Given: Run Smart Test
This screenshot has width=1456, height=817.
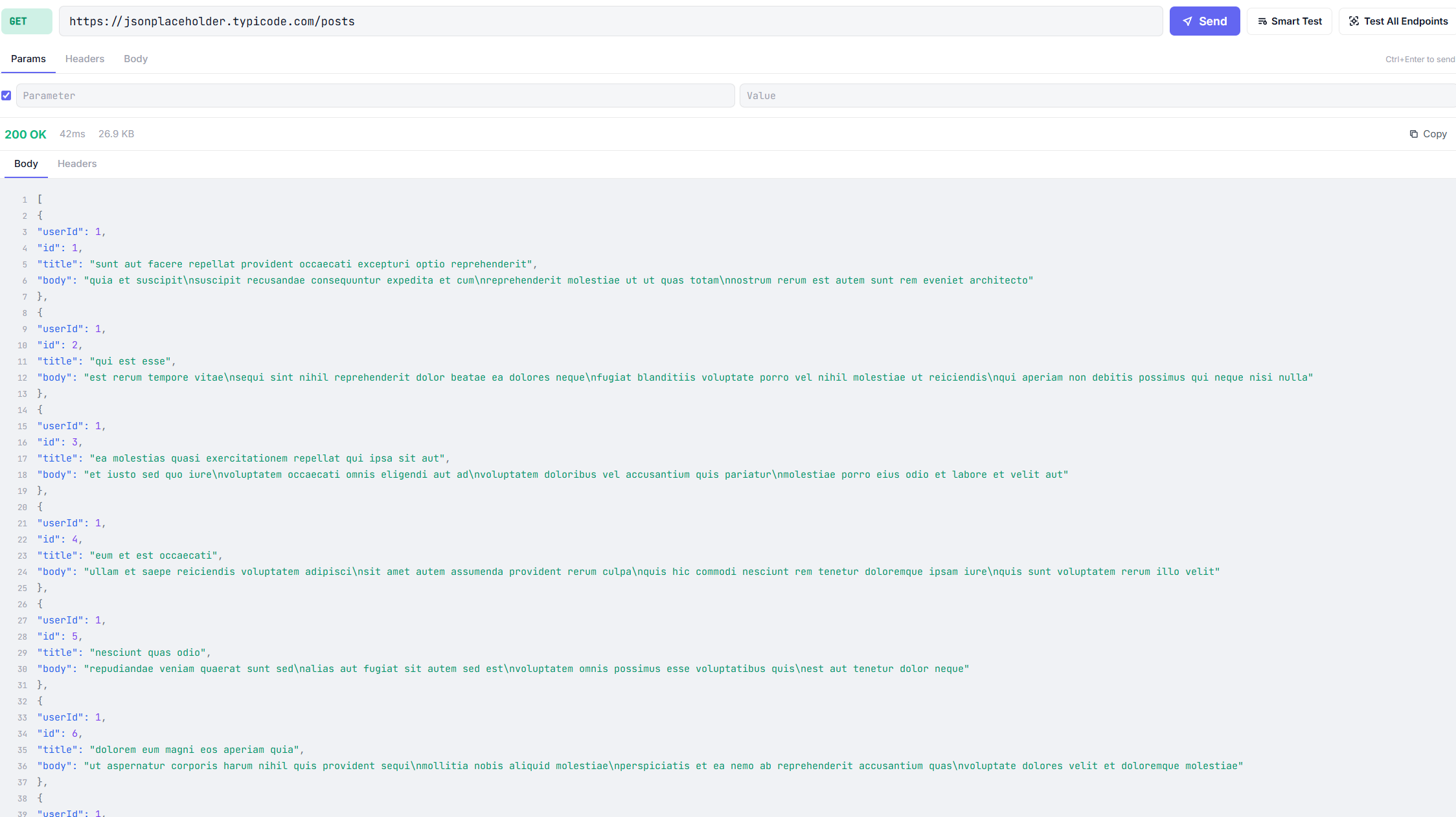Looking at the screenshot, I should (1289, 21).
